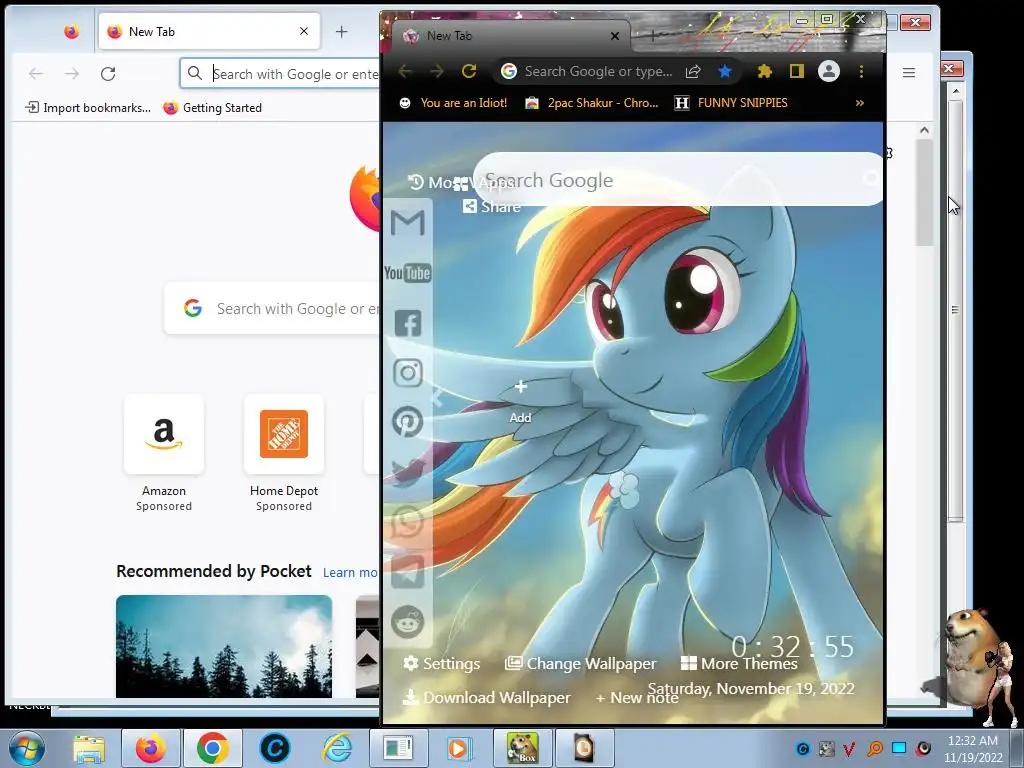This screenshot has height=768, width=1024.
Task: Click Chrome back arrow
Action: click(405, 71)
